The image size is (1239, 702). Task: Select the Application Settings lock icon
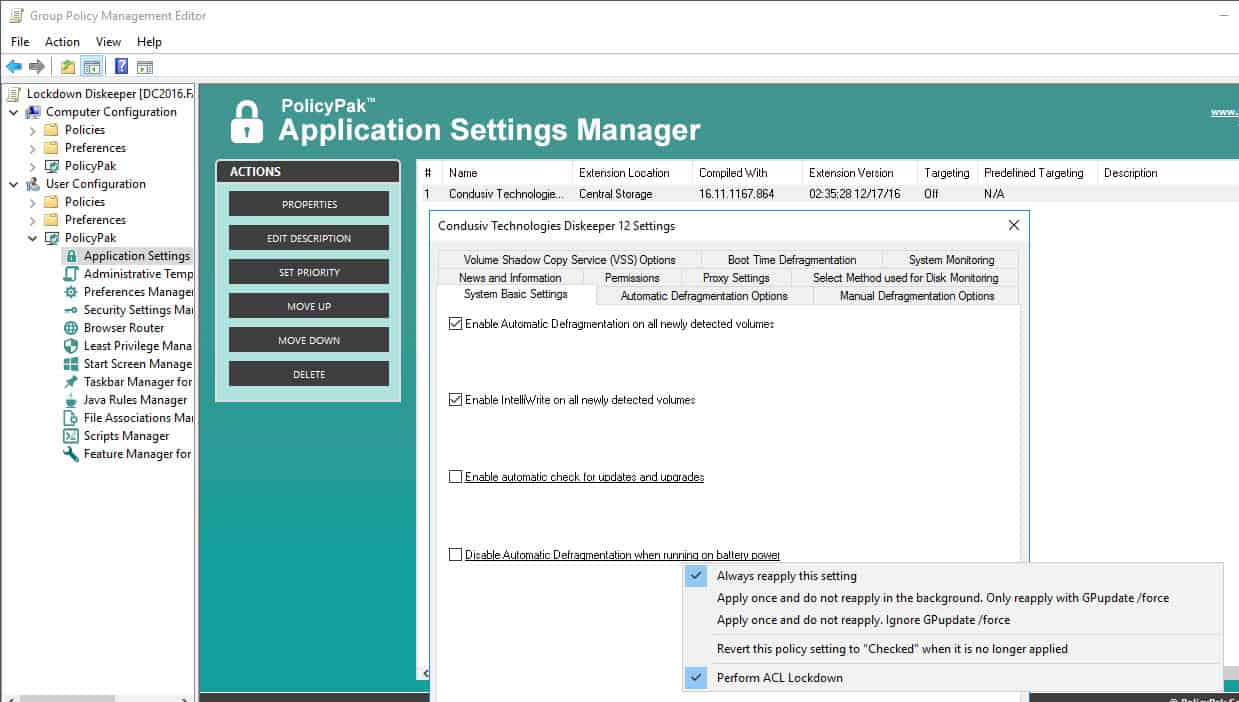(71, 256)
